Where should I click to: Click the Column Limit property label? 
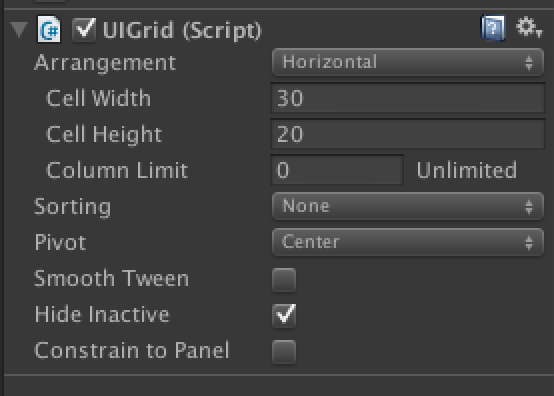pyautogui.click(x=117, y=170)
